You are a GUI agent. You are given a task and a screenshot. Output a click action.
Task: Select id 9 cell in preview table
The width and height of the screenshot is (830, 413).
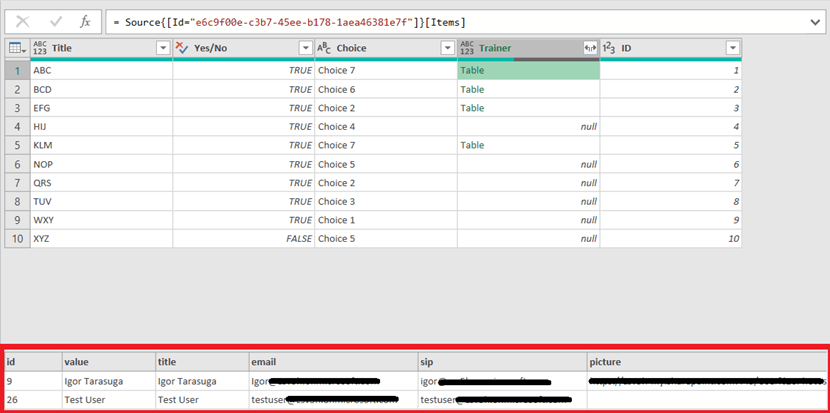(33, 381)
